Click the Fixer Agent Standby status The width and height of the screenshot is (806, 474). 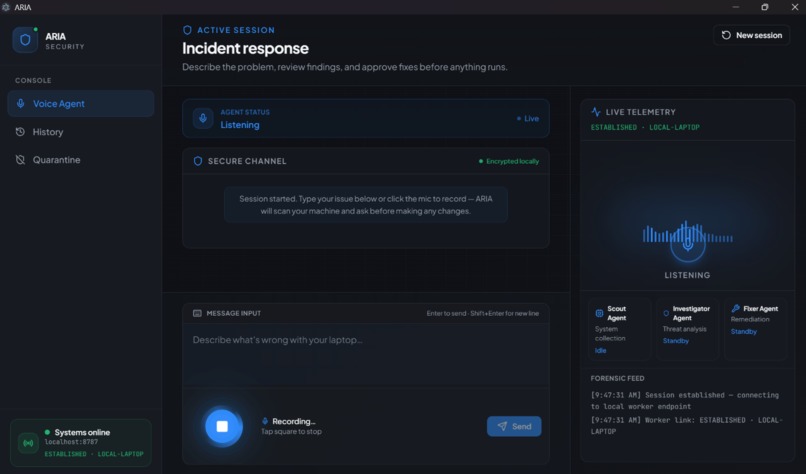click(x=744, y=332)
